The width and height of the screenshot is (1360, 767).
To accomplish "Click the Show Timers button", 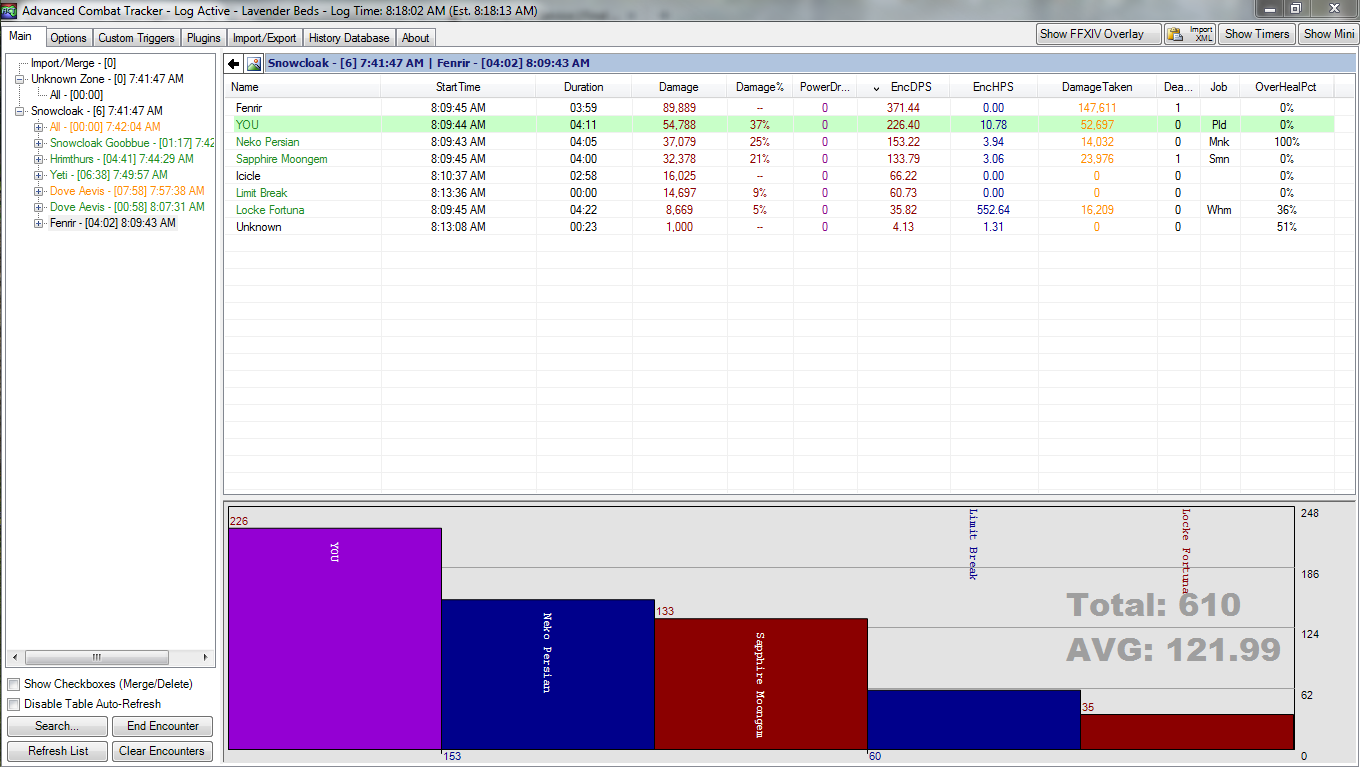I will point(1257,34).
